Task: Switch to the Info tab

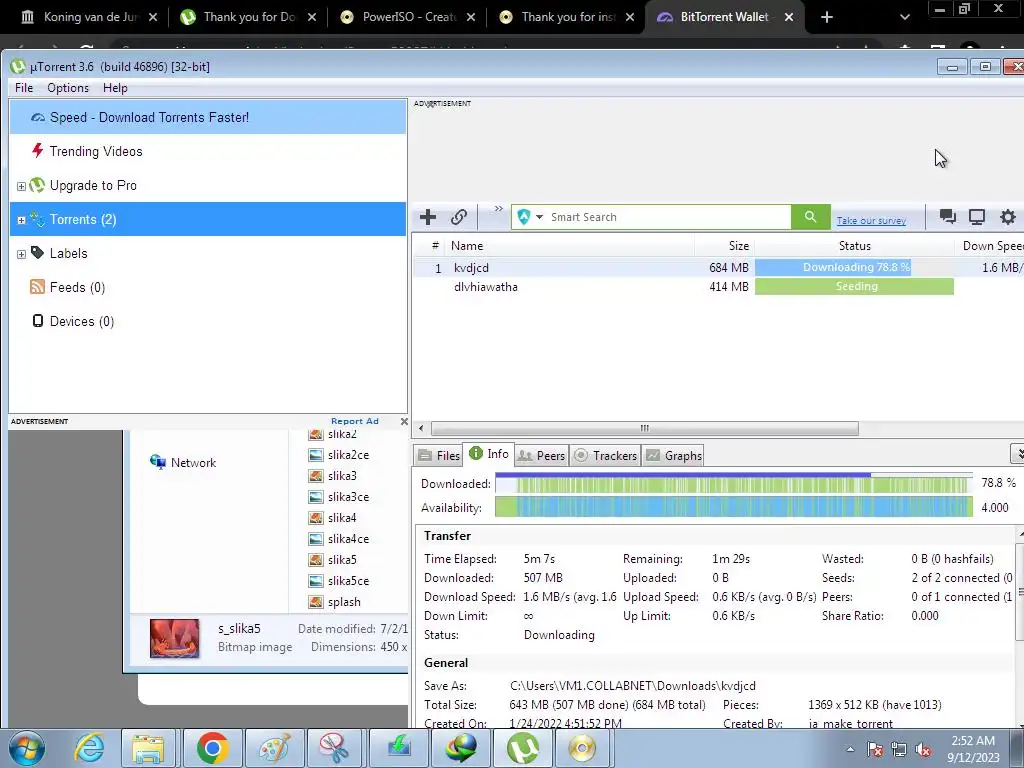Action: 489,454
